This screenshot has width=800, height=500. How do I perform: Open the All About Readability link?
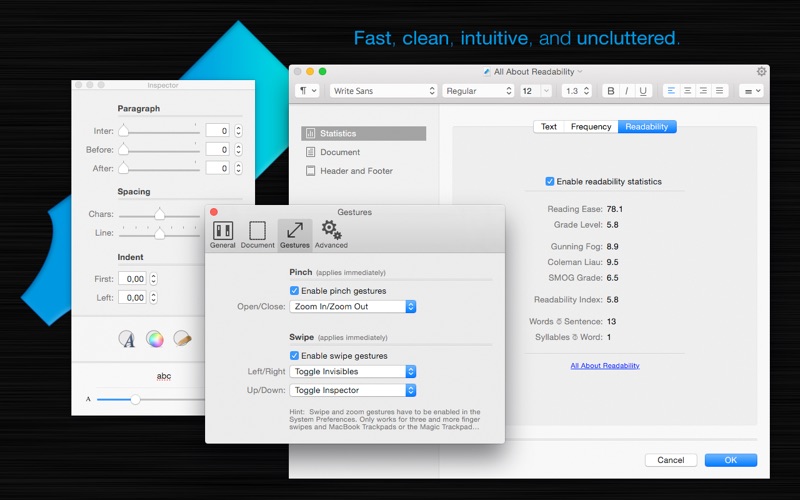point(605,366)
